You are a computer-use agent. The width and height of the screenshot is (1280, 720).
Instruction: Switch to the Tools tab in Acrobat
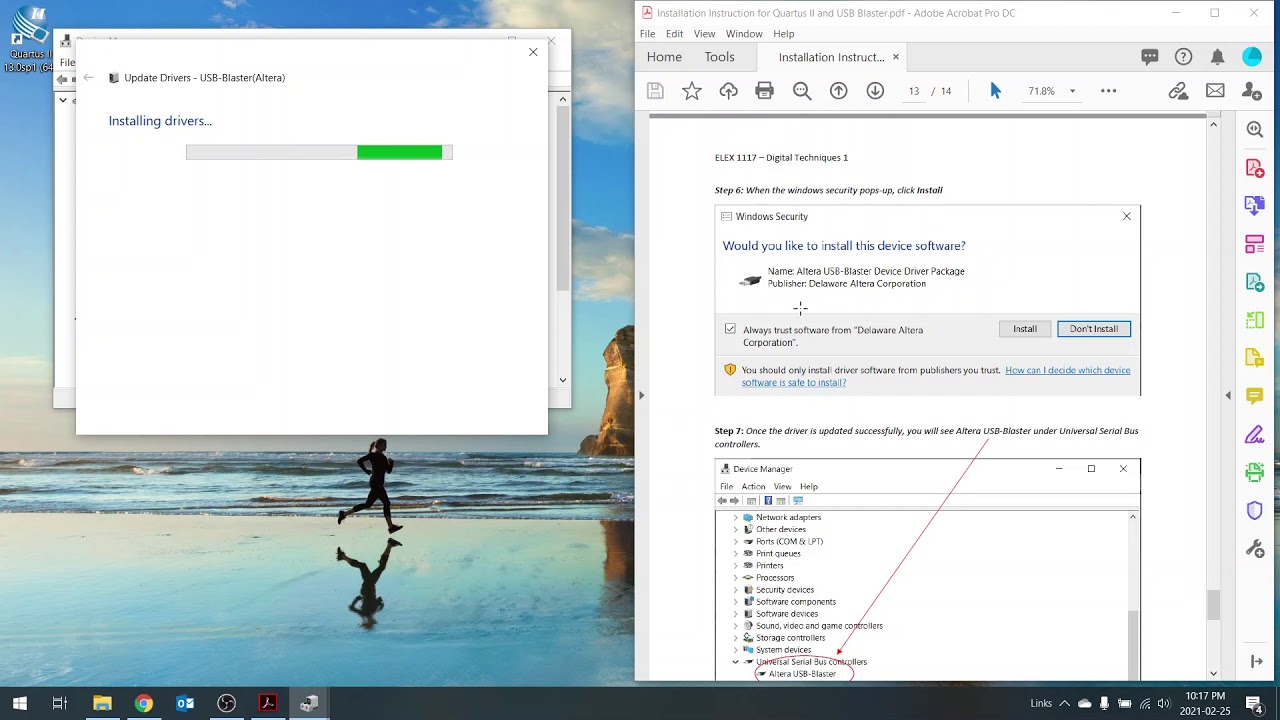719,57
